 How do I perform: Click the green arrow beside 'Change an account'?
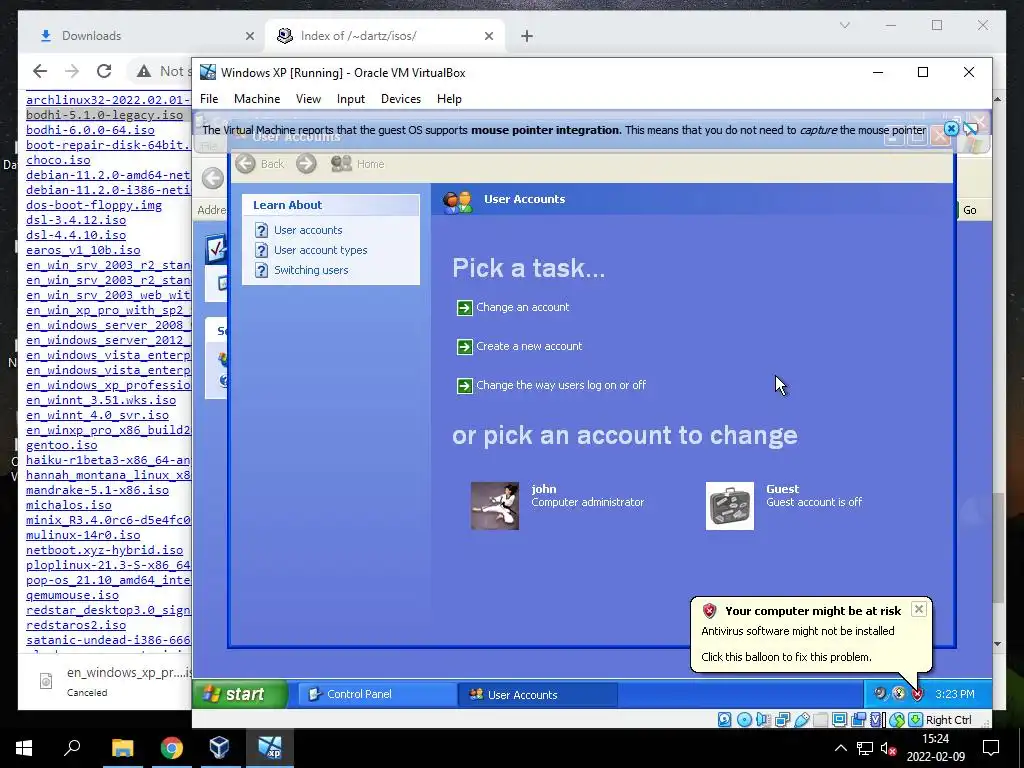tap(464, 308)
